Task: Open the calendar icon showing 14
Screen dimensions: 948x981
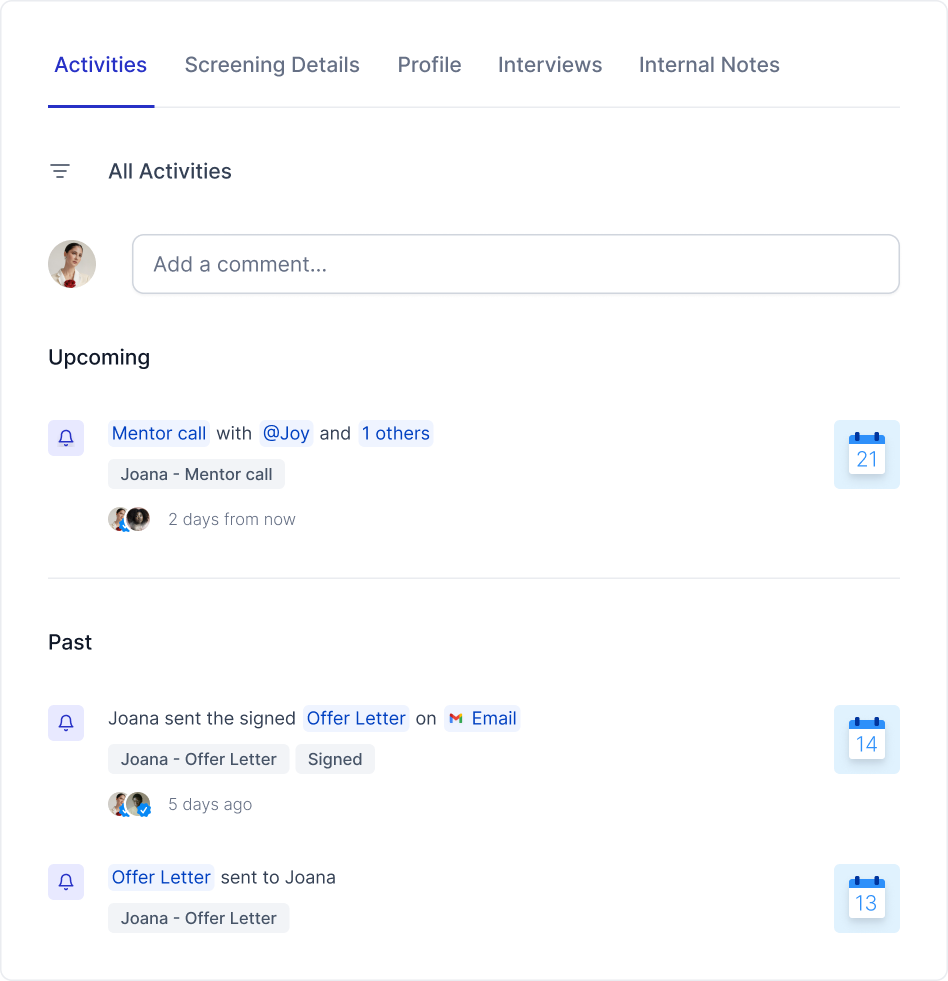Action: [867, 739]
